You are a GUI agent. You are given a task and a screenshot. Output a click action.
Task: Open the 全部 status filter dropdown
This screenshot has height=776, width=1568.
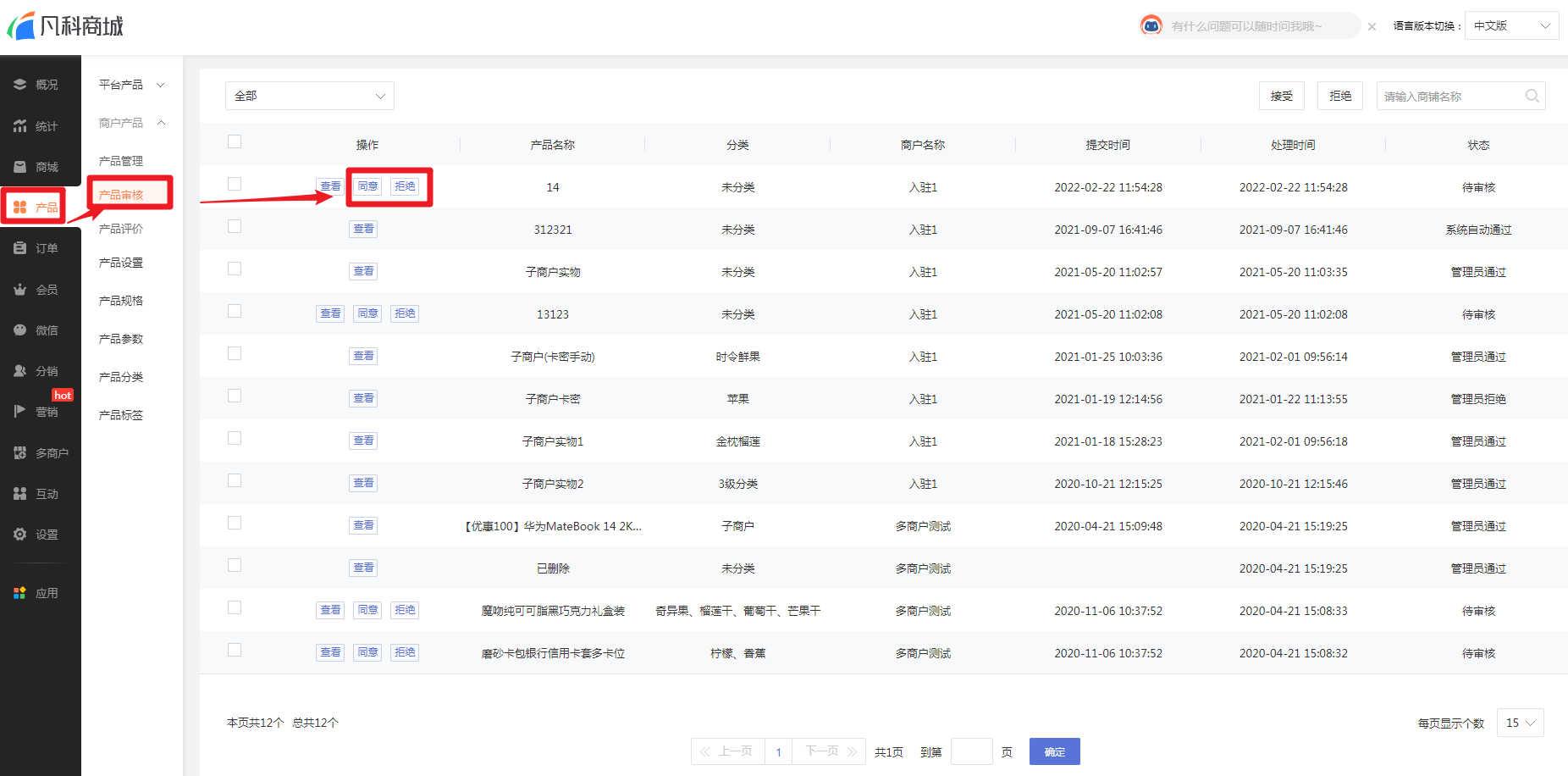309,96
